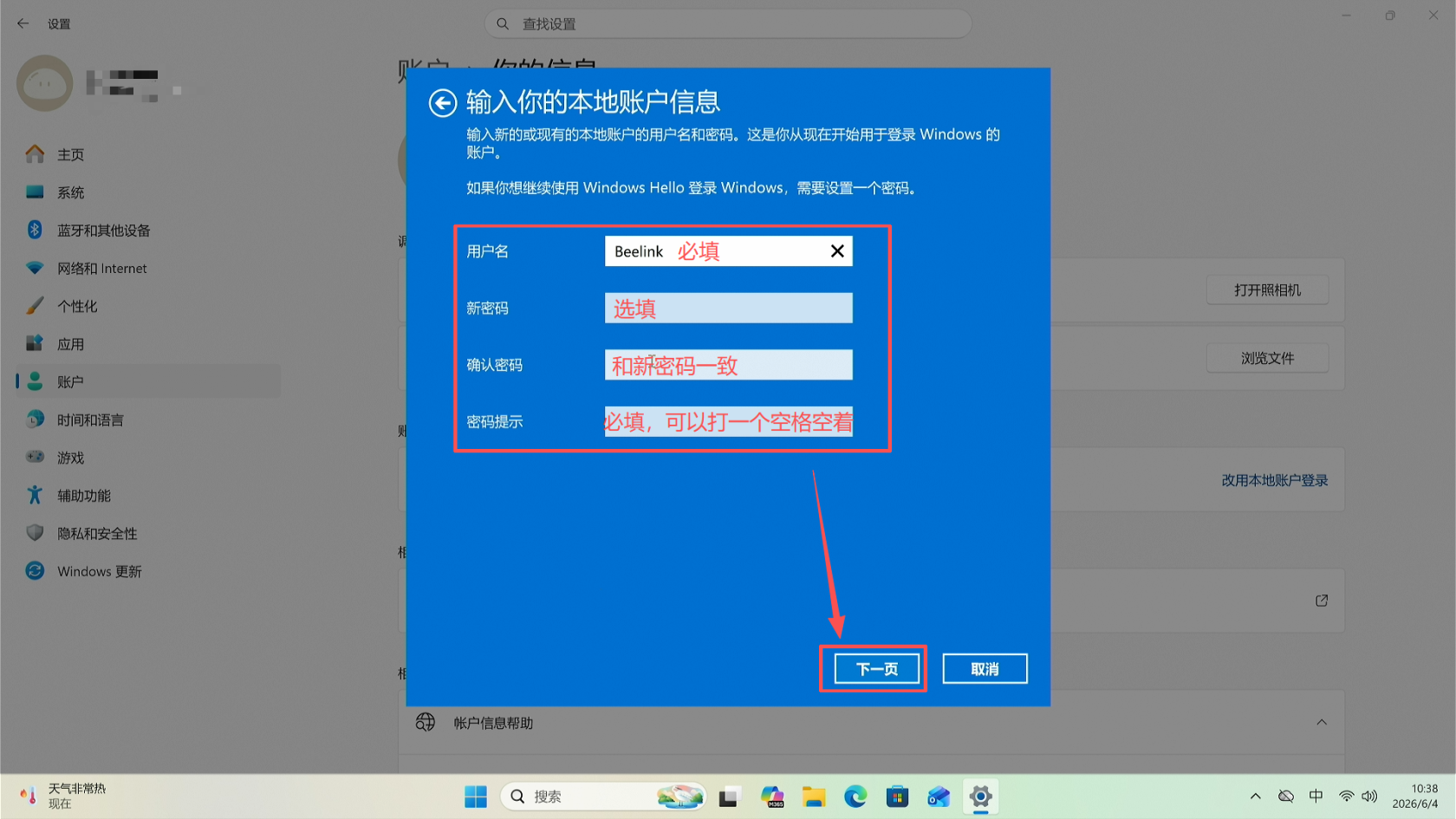Click the accessibility figure icon
This screenshot has height=819, width=1456.
(35, 495)
